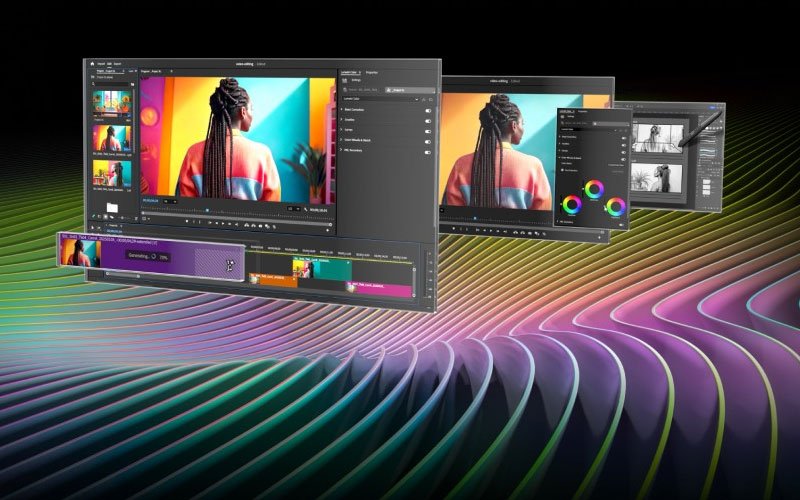Click the Edit workspace button in header
The width and height of the screenshot is (800, 500).
pyautogui.click(x=110, y=63)
